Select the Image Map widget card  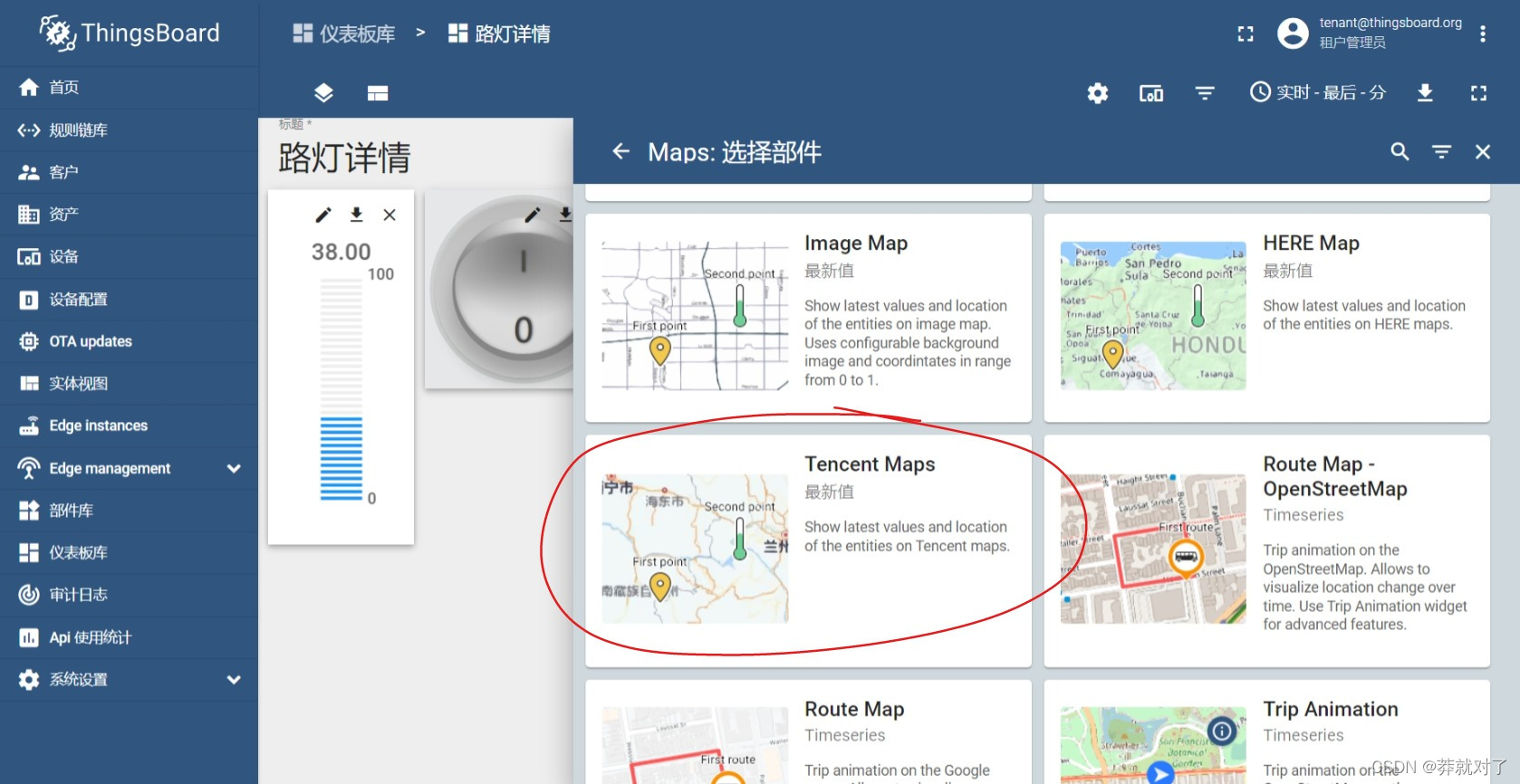[808, 318]
